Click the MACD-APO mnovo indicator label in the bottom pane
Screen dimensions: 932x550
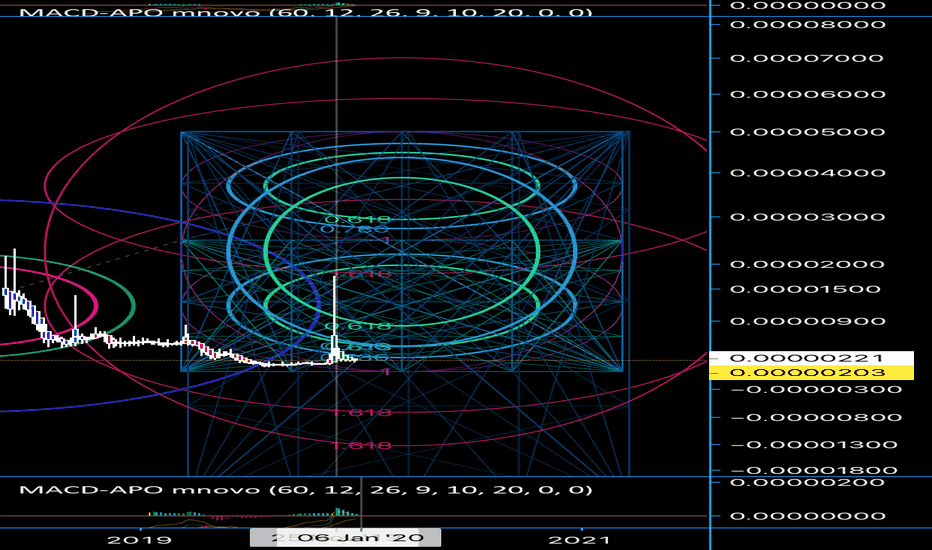[306, 490]
